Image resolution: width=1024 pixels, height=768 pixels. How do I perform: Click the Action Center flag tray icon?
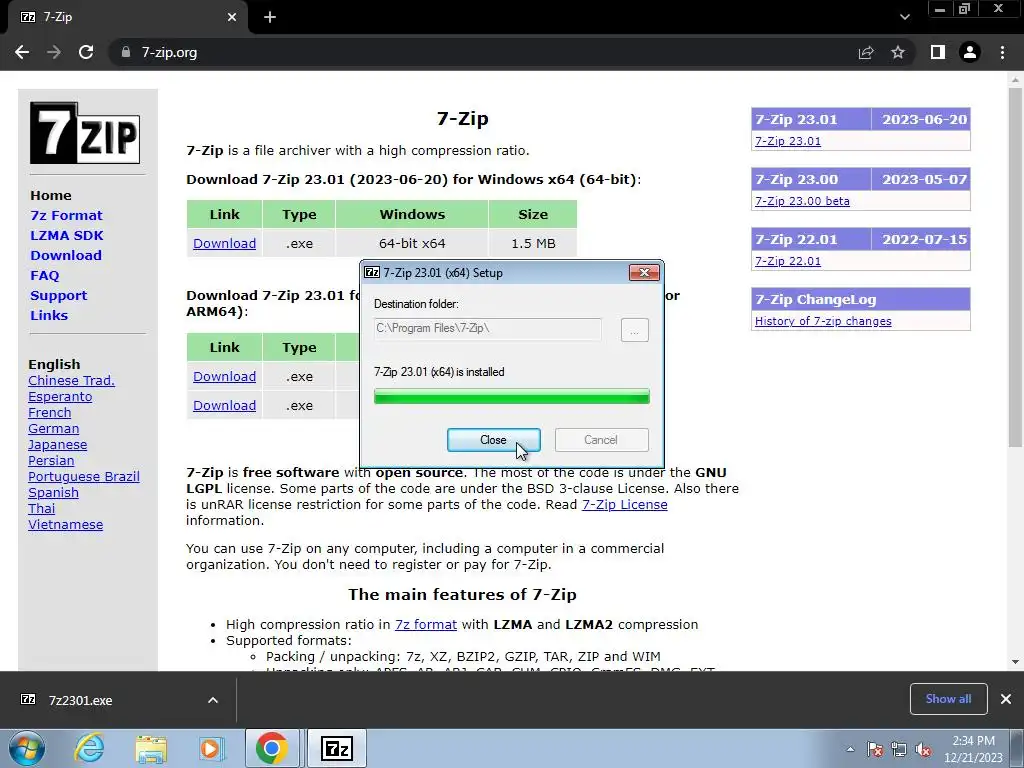coord(875,749)
